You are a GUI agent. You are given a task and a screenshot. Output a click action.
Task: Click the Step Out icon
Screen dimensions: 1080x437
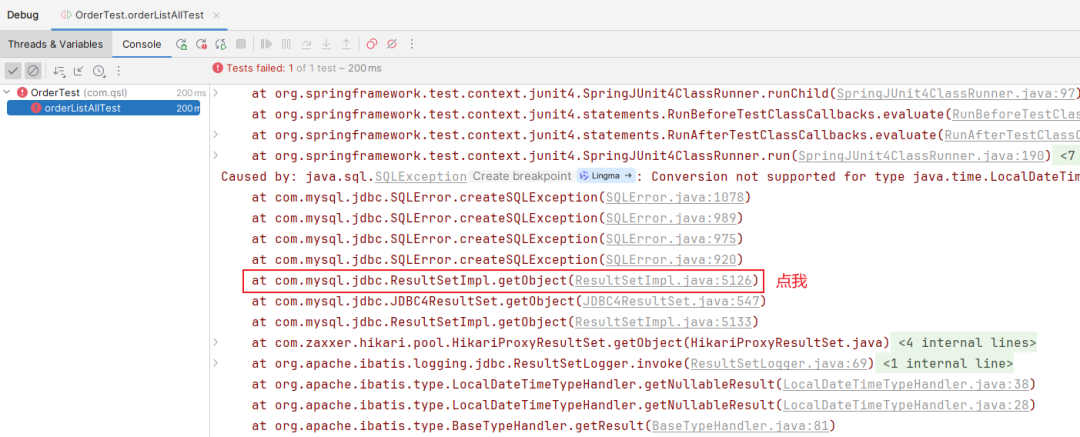coord(346,44)
